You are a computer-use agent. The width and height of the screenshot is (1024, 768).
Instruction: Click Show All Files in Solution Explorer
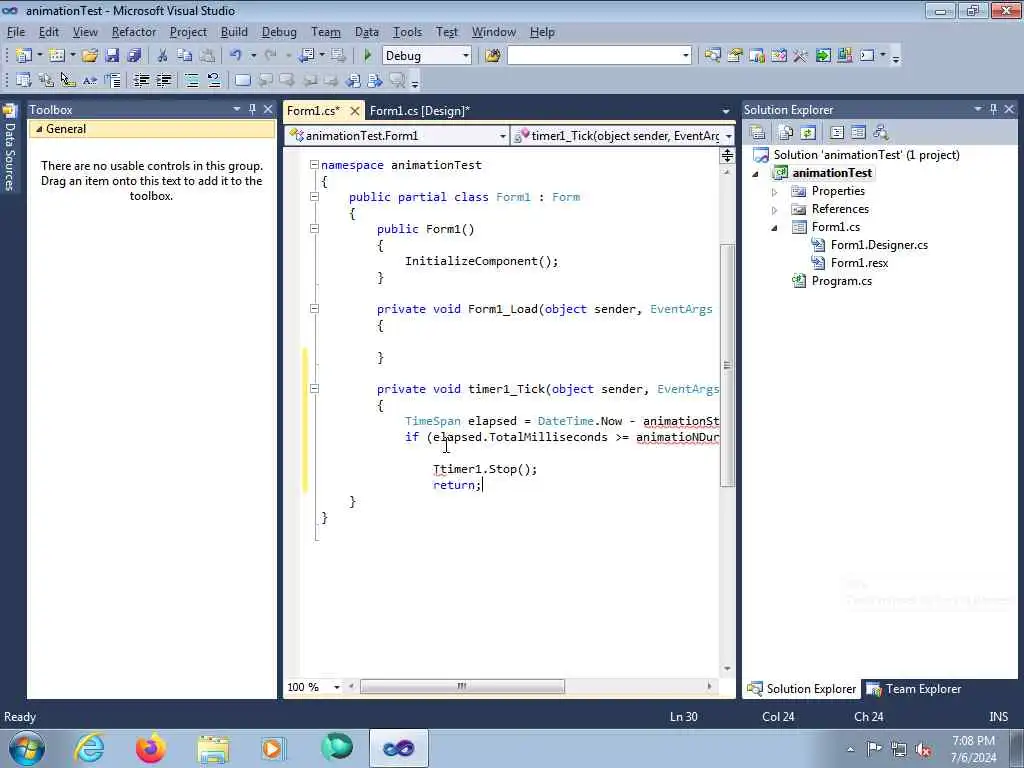786,133
